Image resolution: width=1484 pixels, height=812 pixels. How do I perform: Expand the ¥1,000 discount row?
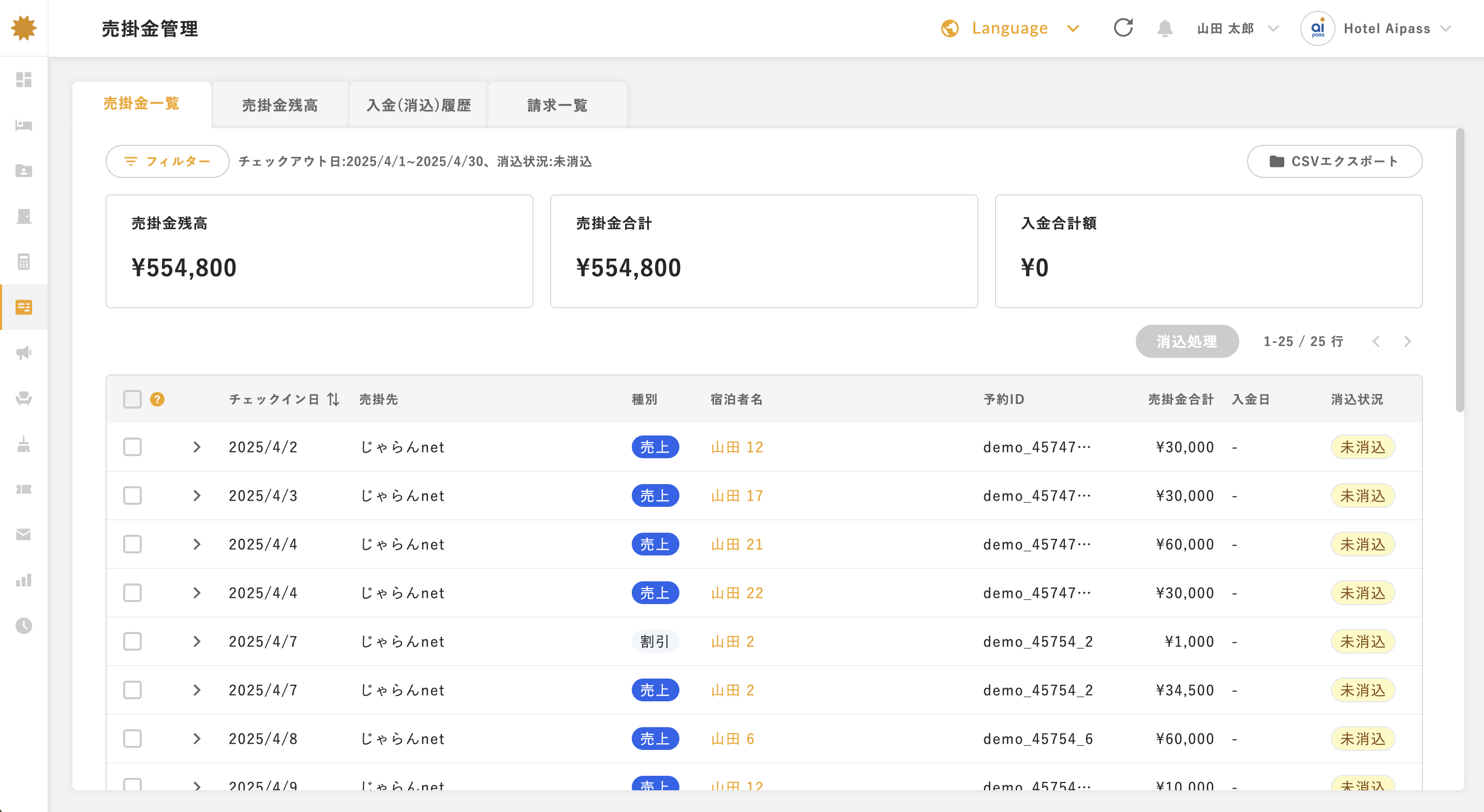pyautogui.click(x=197, y=641)
